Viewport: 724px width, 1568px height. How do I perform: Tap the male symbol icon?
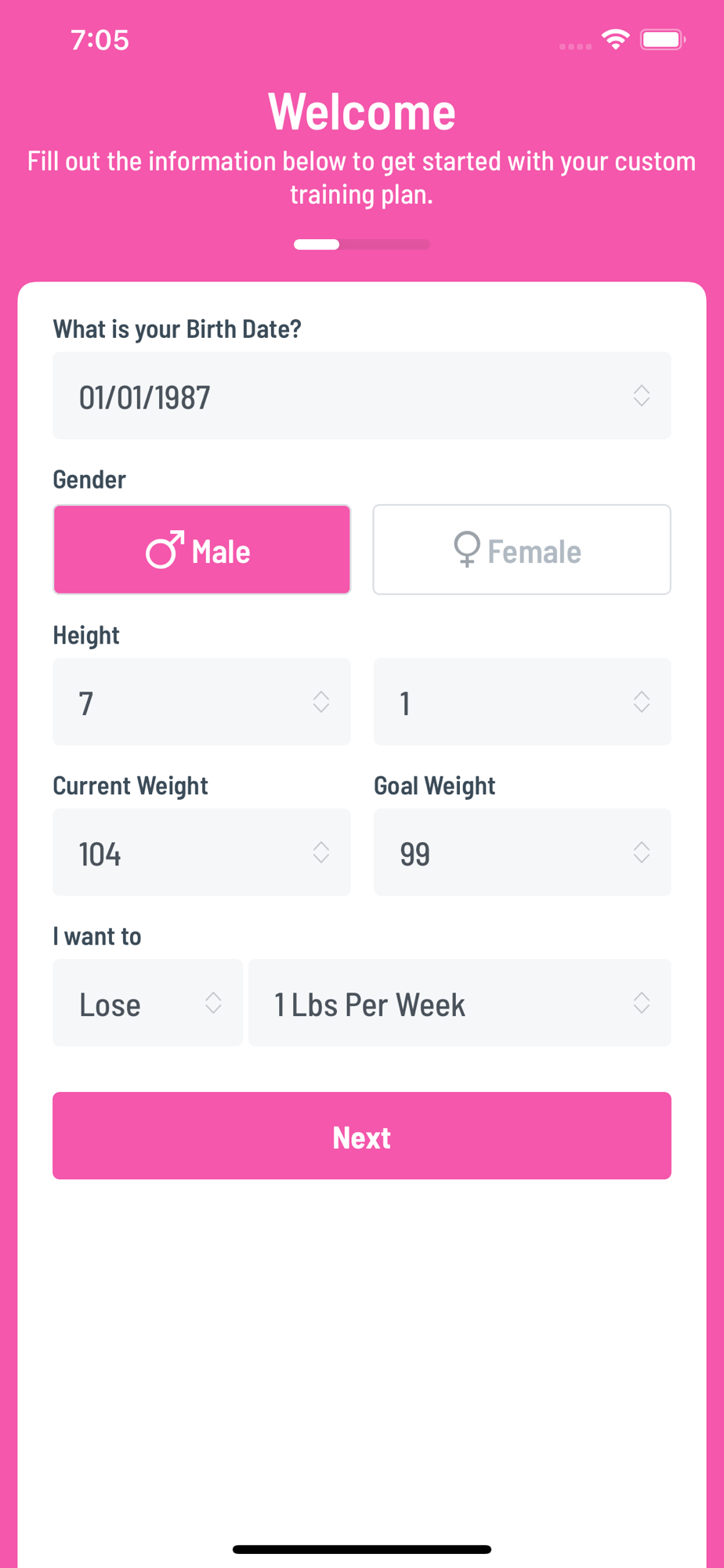[165, 550]
